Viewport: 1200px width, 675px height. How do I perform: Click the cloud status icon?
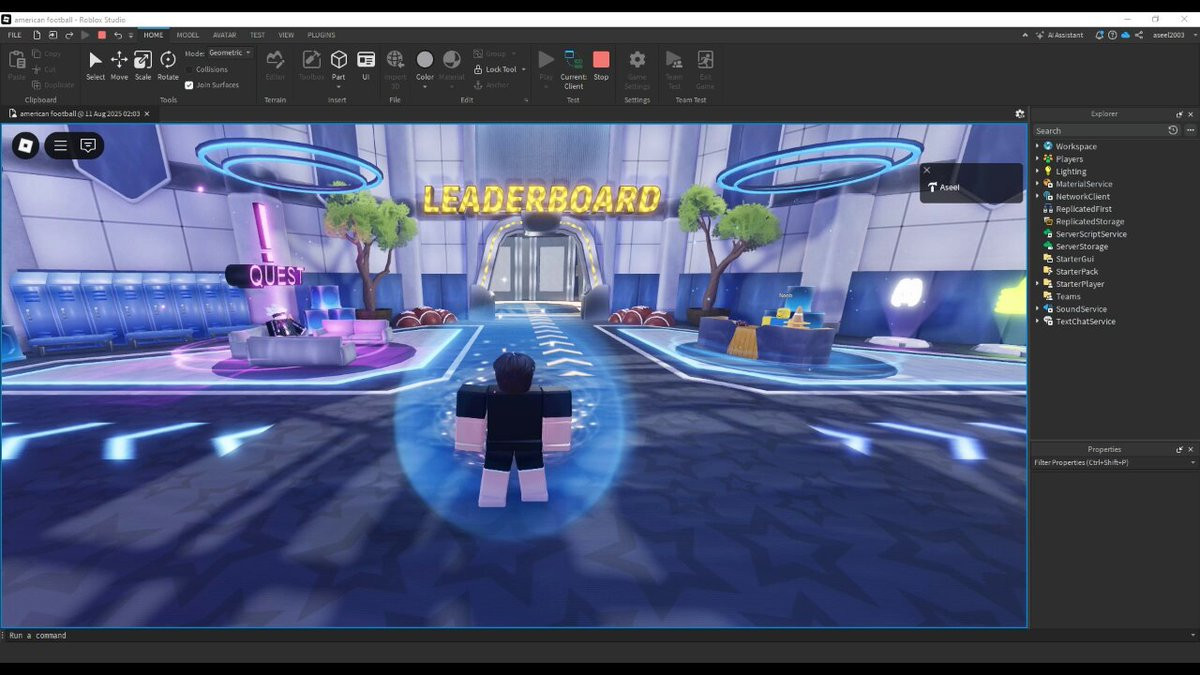[1125, 35]
